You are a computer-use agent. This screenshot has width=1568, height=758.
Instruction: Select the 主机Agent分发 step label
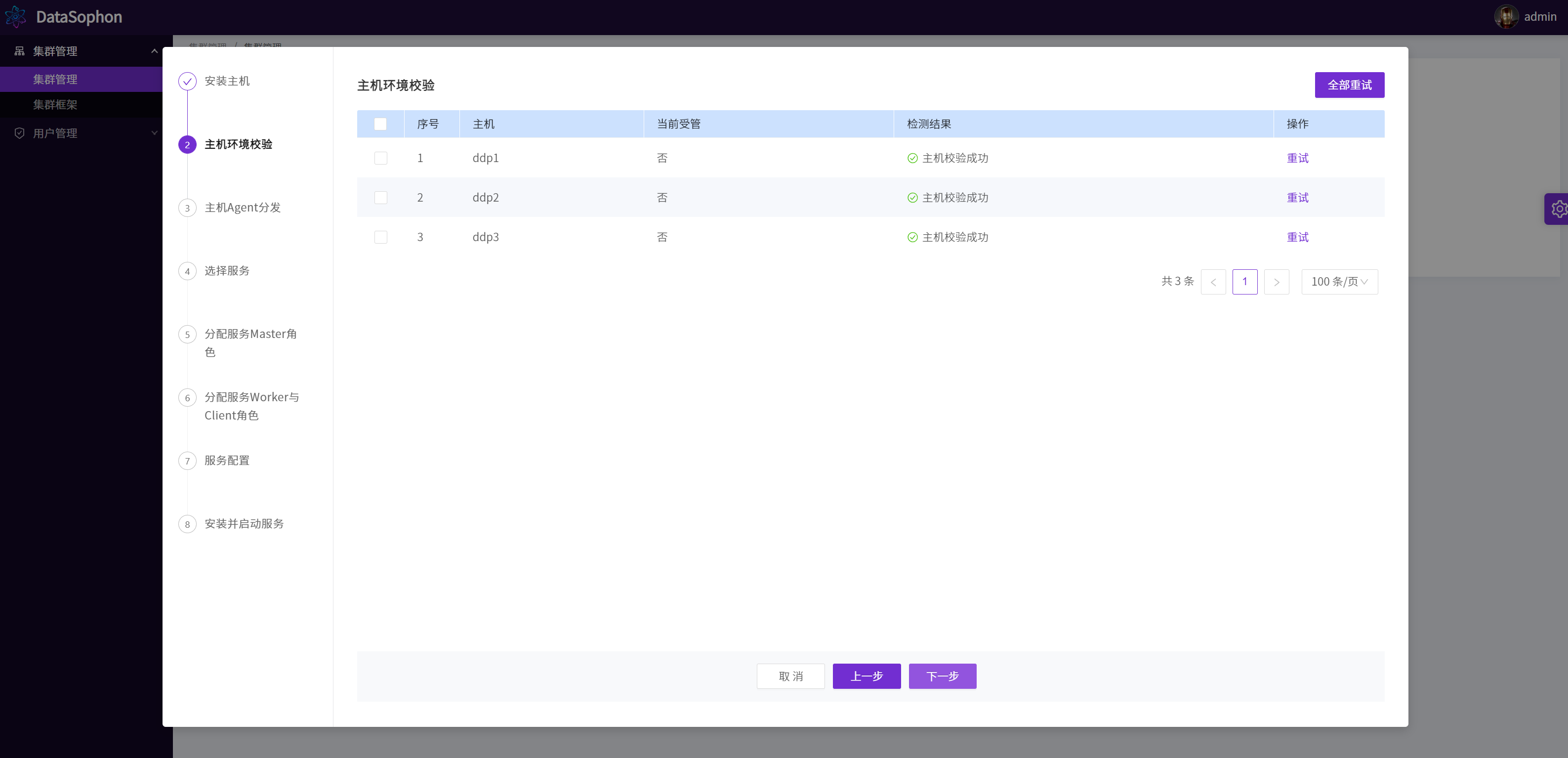point(242,208)
